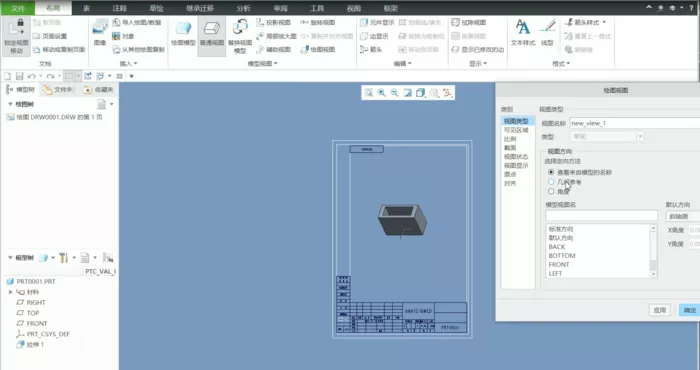
Task: Create a 旋转视图 revolved view
Action: [317, 22]
